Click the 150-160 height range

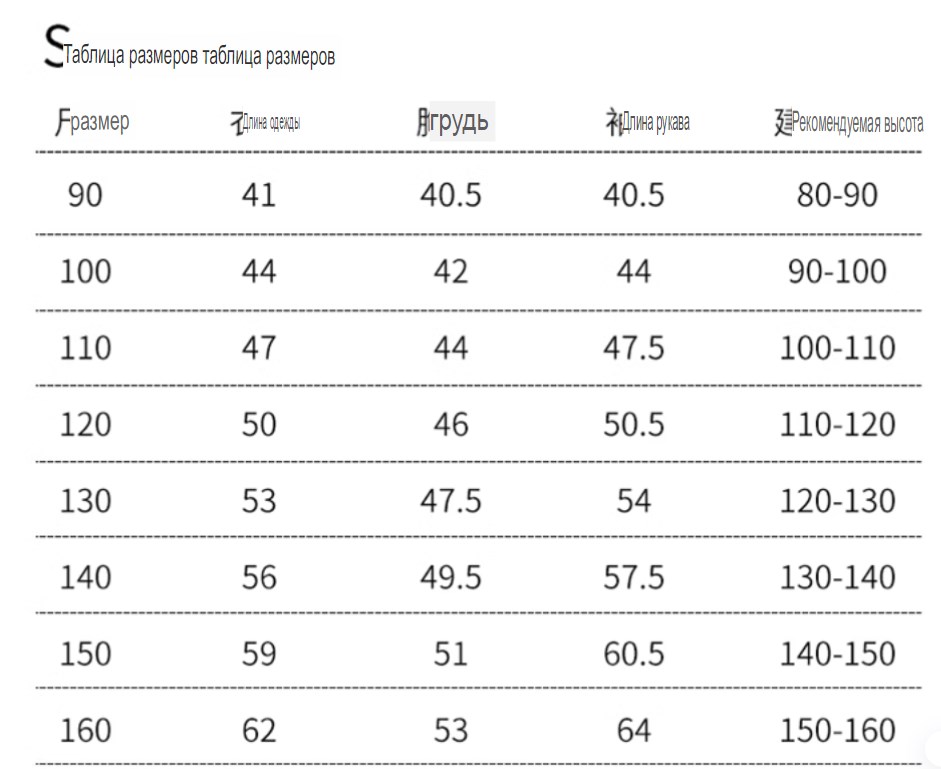coord(837,731)
